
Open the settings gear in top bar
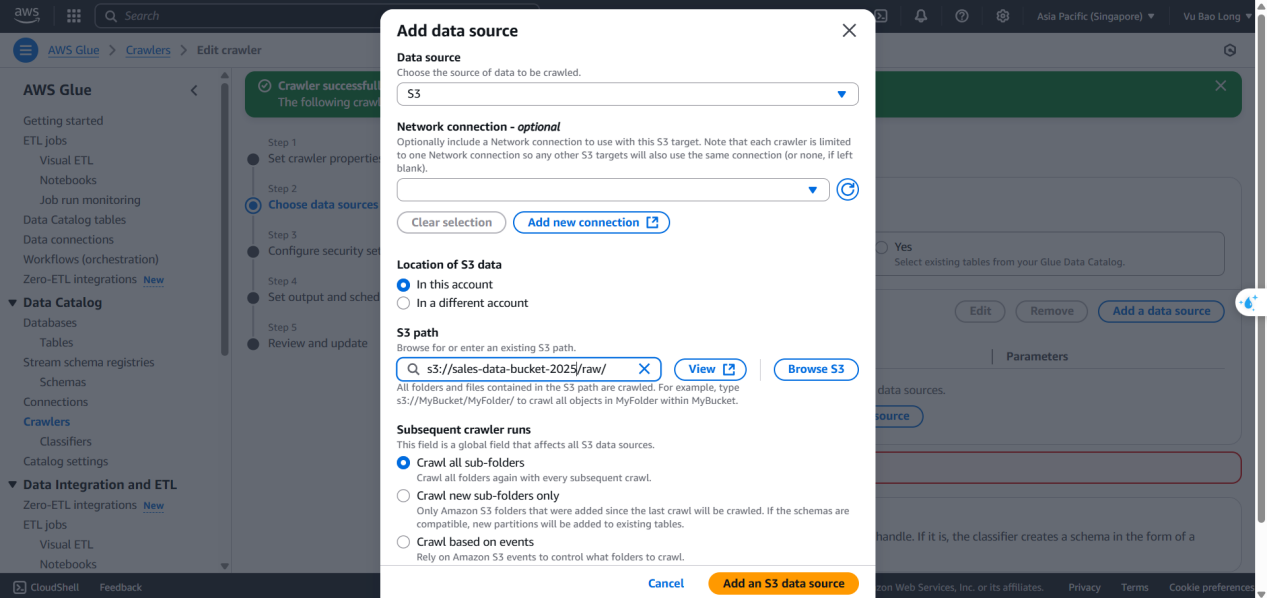[x=1002, y=16]
